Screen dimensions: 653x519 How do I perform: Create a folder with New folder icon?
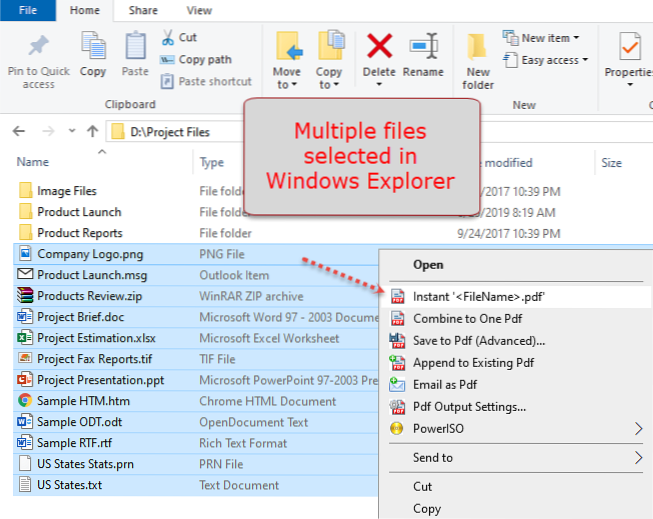click(478, 47)
